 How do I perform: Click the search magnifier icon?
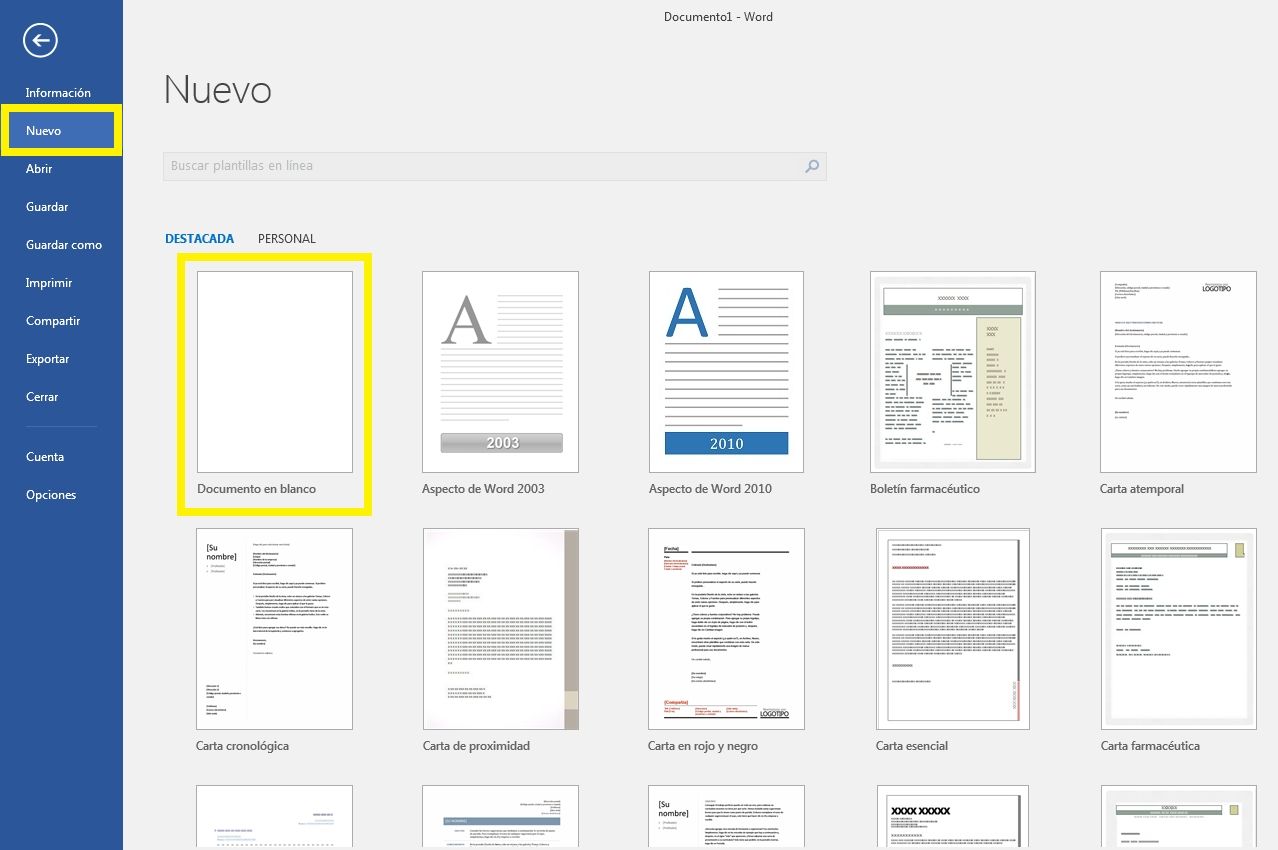click(812, 166)
